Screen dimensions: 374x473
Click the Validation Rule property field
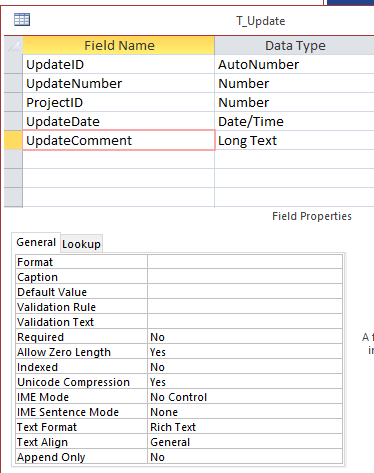pos(245,307)
